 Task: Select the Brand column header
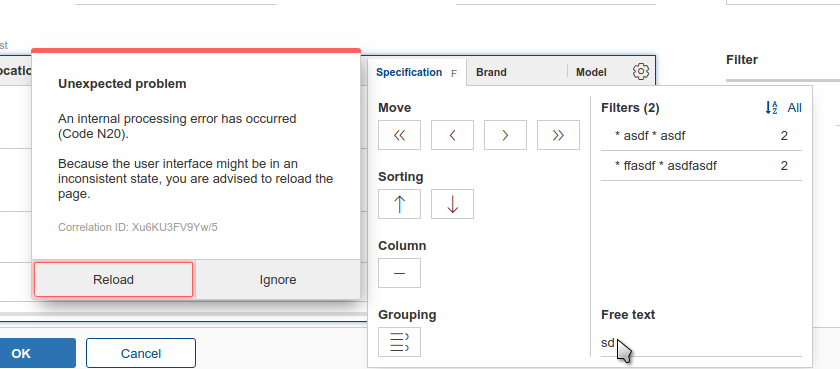[x=517, y=72]
